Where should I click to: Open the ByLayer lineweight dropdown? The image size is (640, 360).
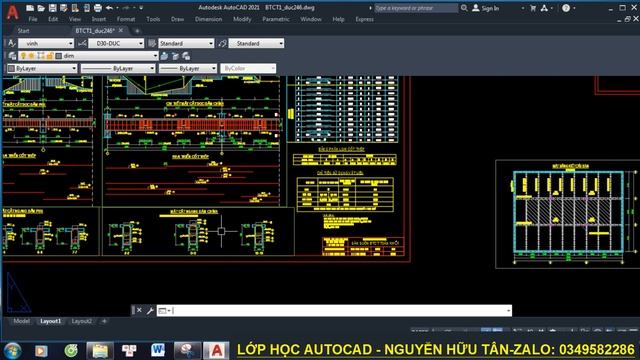(213, 69)
